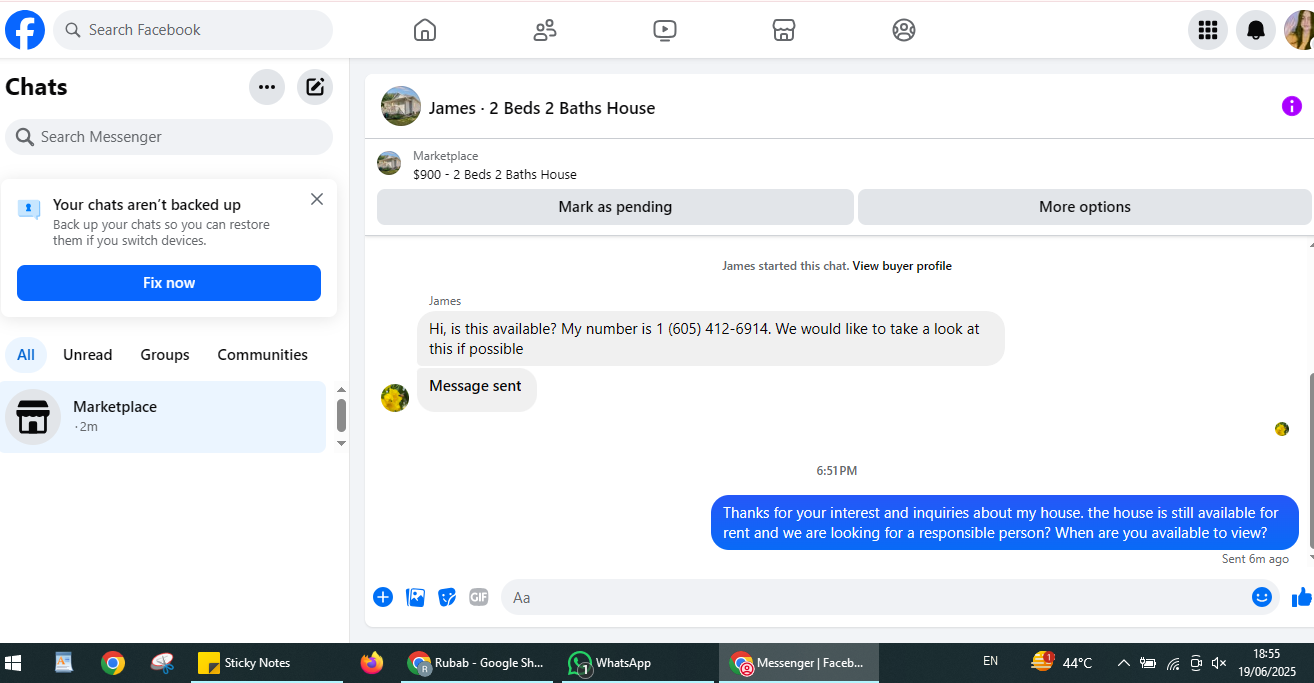Open Chats options three-dot button

coord(267,87)
